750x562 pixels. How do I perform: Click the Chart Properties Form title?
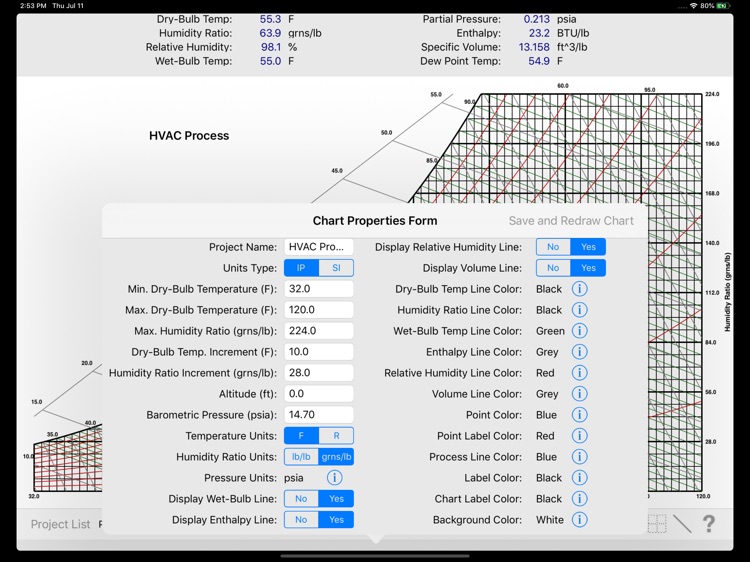tap(375, 220)
